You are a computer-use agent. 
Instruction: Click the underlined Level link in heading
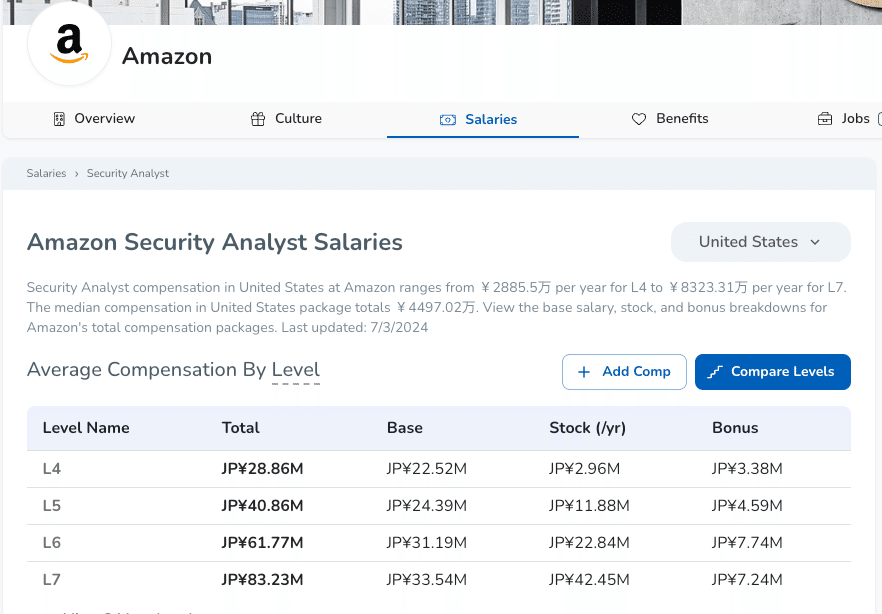pyautogui.click(x=296, y=370)
